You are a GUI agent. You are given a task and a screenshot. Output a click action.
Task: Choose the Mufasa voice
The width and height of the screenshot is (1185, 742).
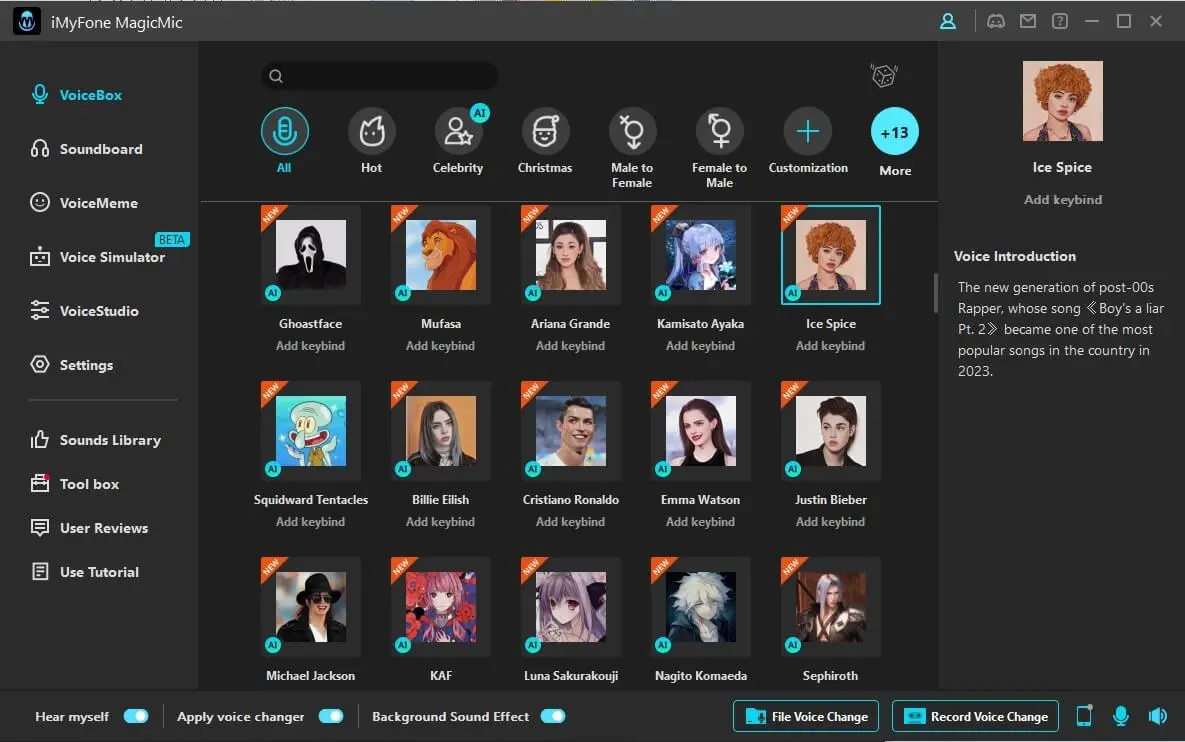(x=441, y=255)
